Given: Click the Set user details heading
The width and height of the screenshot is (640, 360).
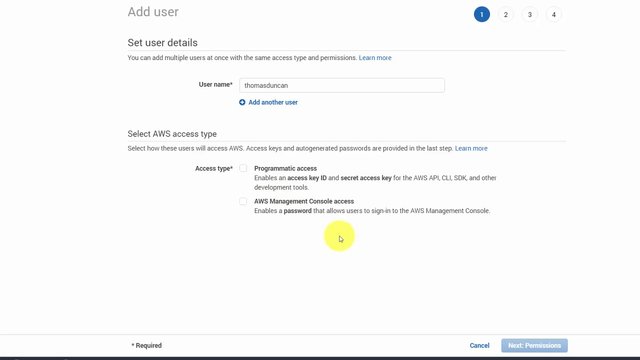Looking at the screenshot, I should (162, 42).
